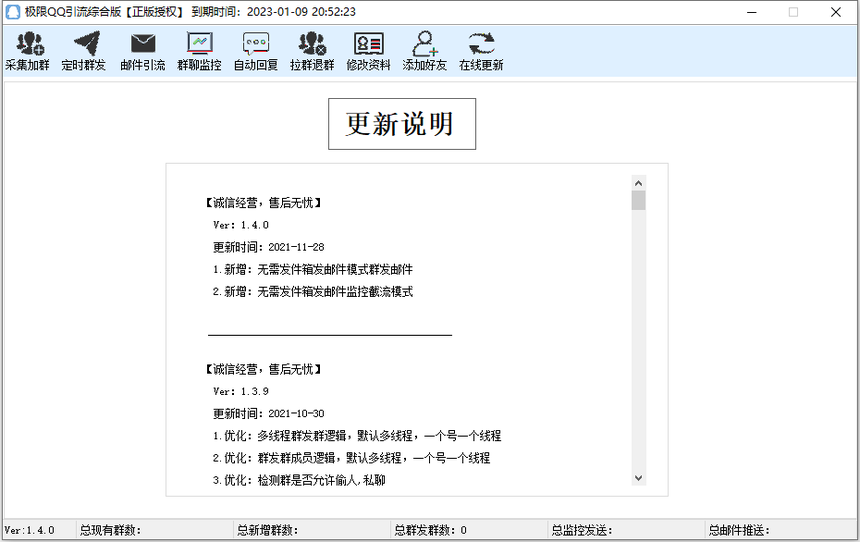
Task: Open the 邮件引流 envelope tool
Action: [143, 52]
